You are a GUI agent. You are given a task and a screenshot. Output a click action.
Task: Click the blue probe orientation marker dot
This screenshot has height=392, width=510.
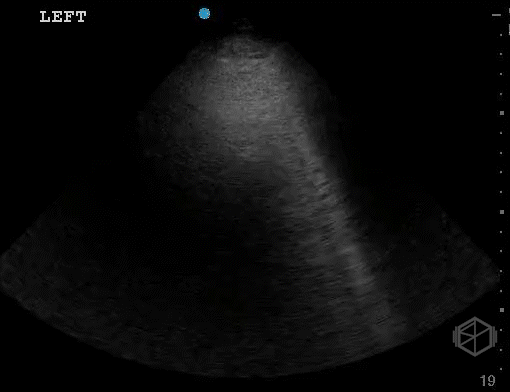tap(204, 14)
